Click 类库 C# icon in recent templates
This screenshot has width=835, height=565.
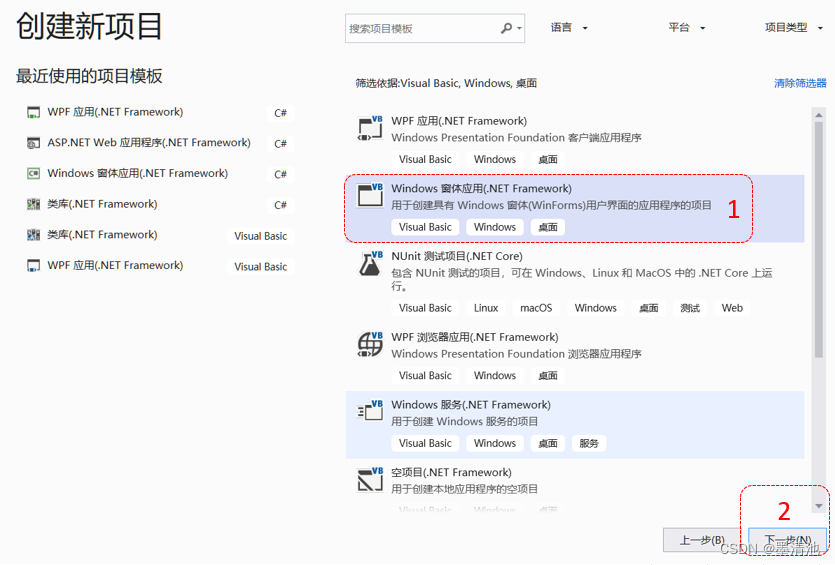(x=34, y=204)
